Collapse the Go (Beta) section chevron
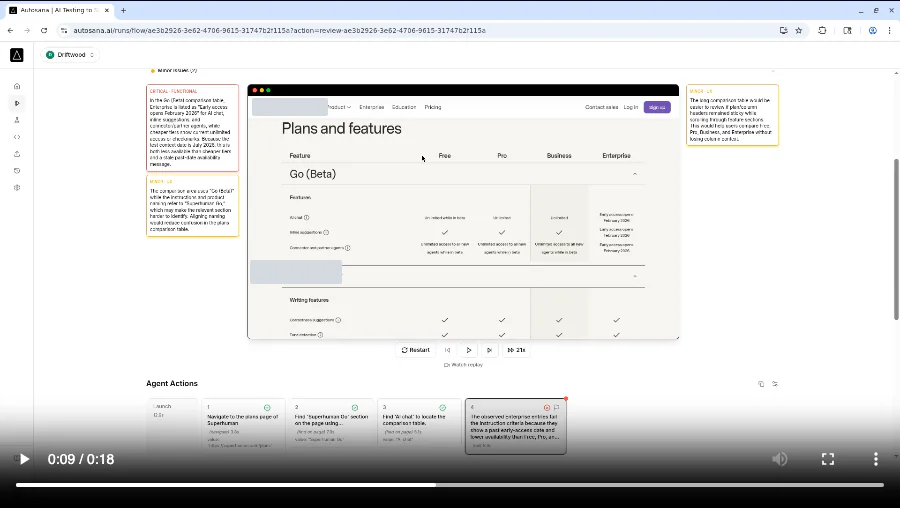The image size is (900, 508). (x=635, y=174)
